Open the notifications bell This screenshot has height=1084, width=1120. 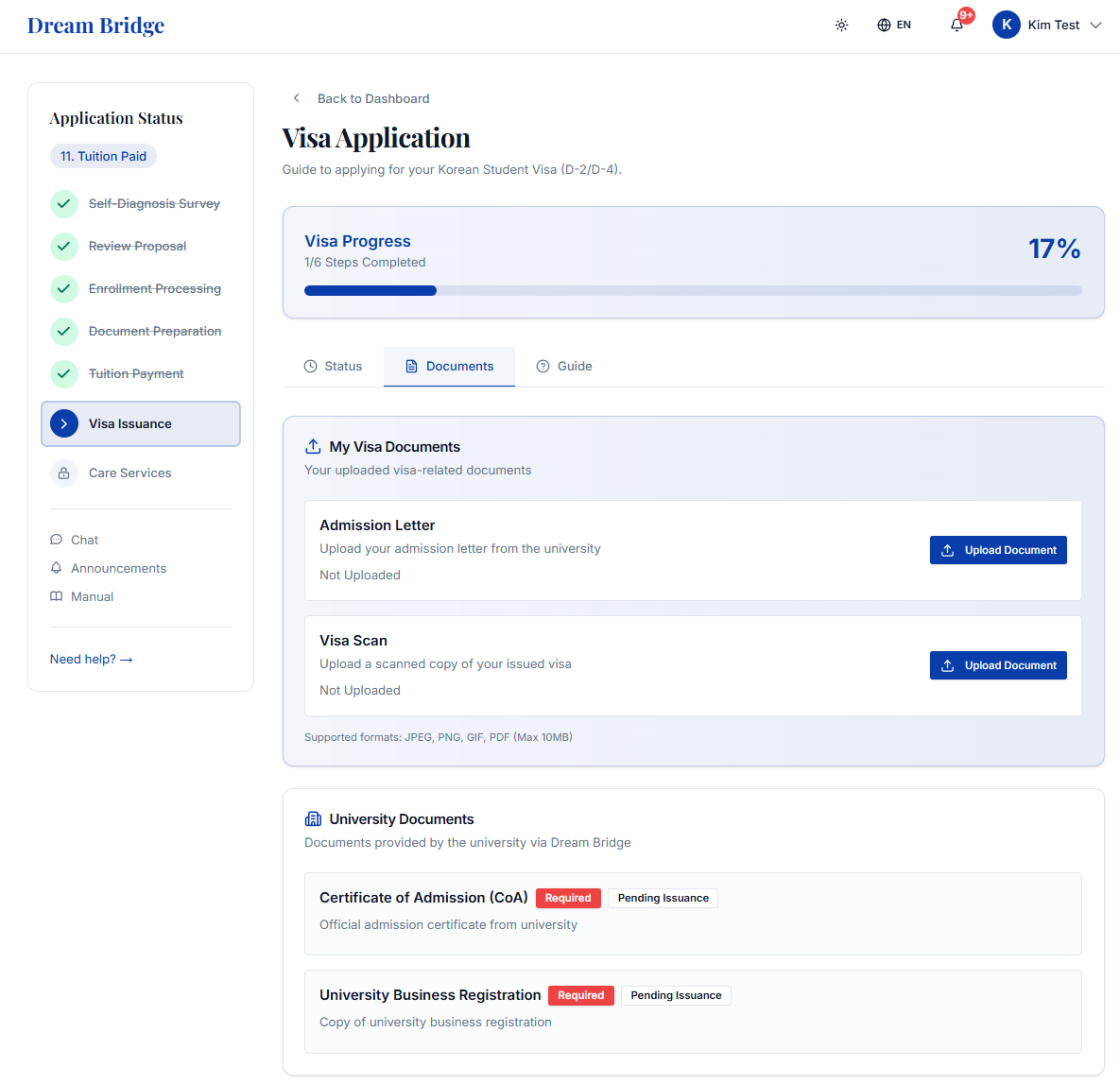tap(957, 25)
